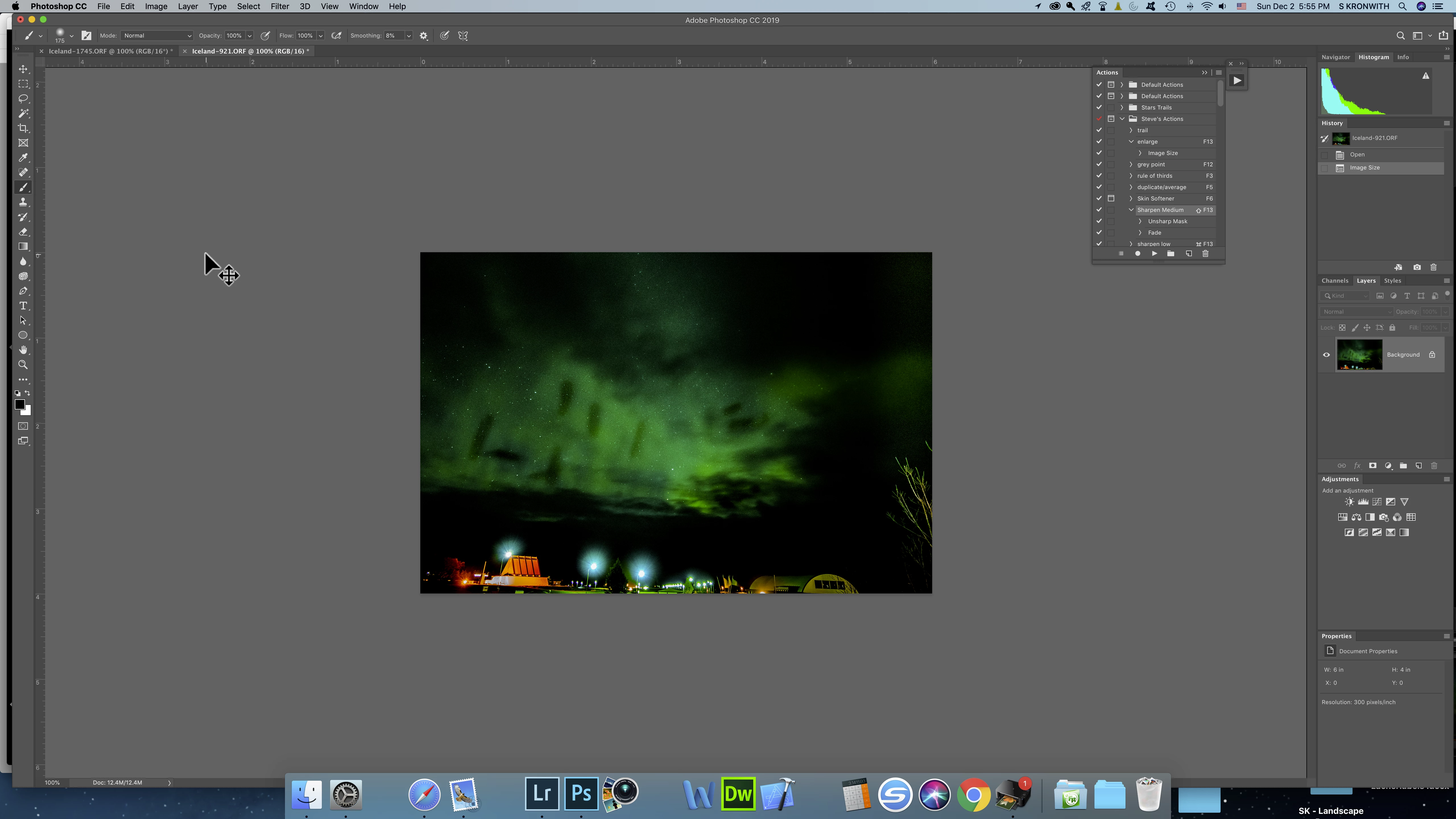Open the brush Mode dropdown
This screenshot has width=1456, height=819.
click(x=157, y=36)
